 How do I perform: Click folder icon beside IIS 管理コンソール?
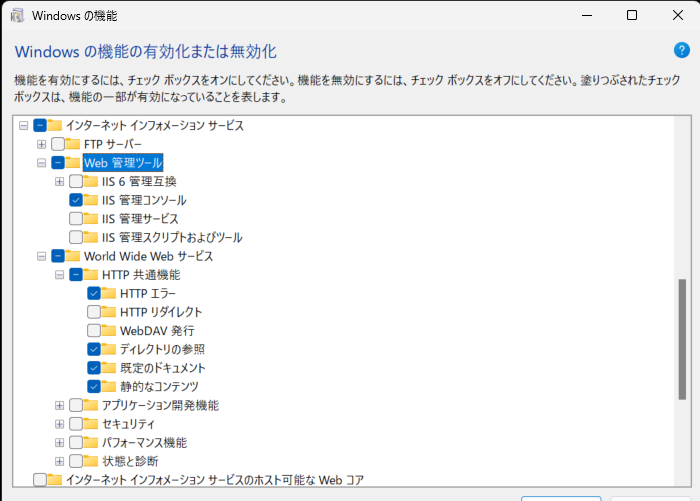point(90,200)
